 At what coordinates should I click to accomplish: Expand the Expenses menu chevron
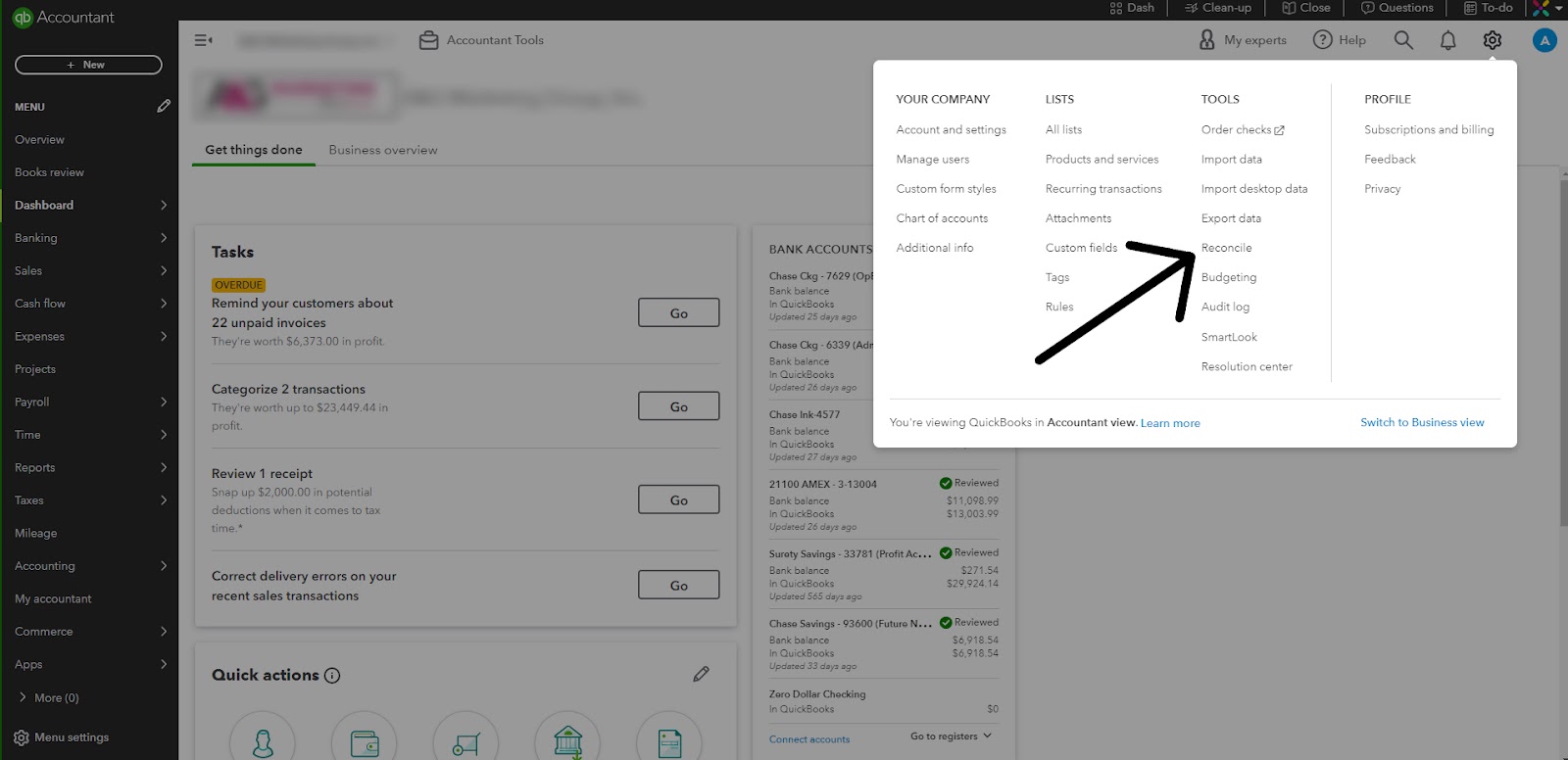click(x=164, y=336)
